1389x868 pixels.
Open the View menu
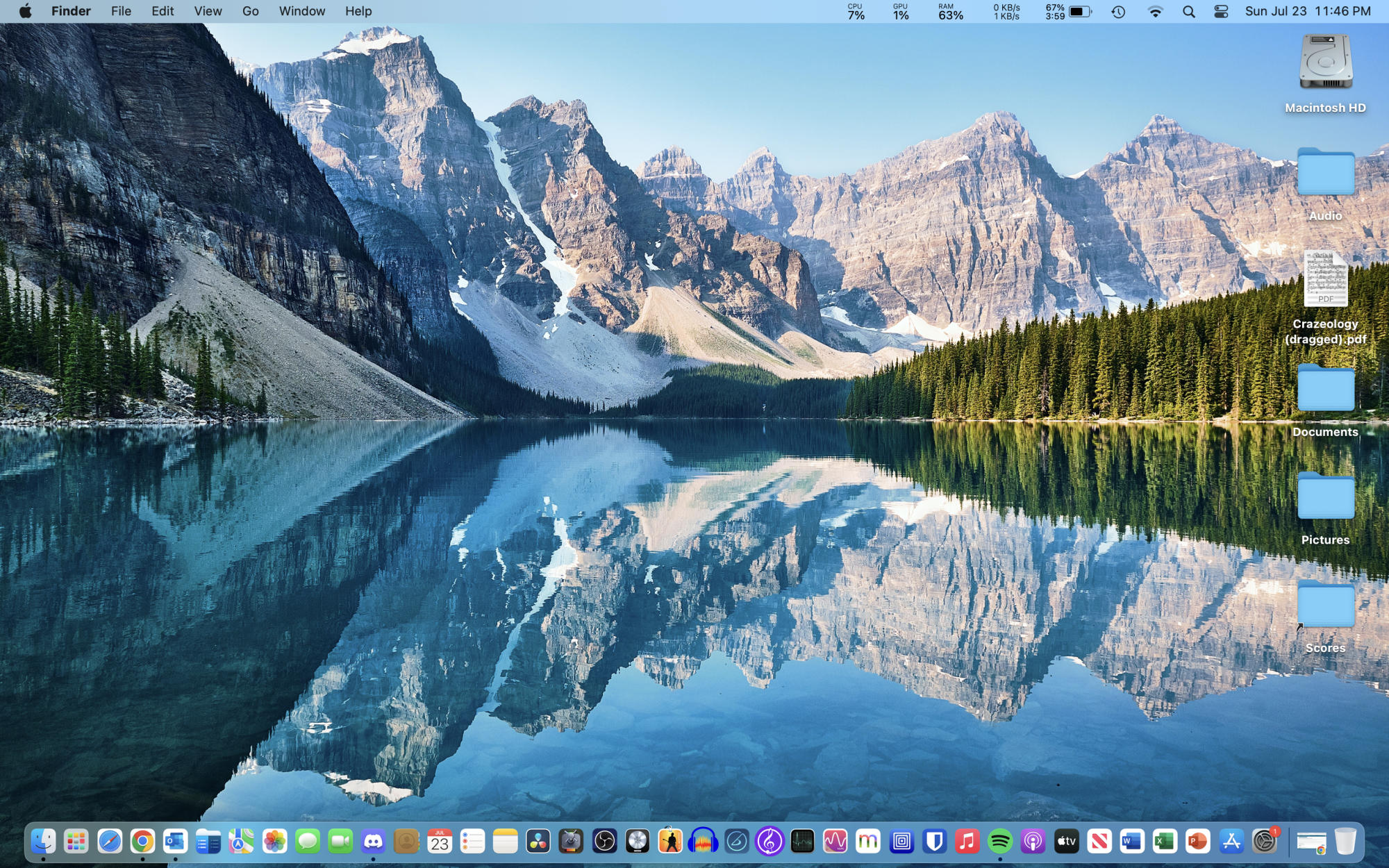click(x=208, y=11)
